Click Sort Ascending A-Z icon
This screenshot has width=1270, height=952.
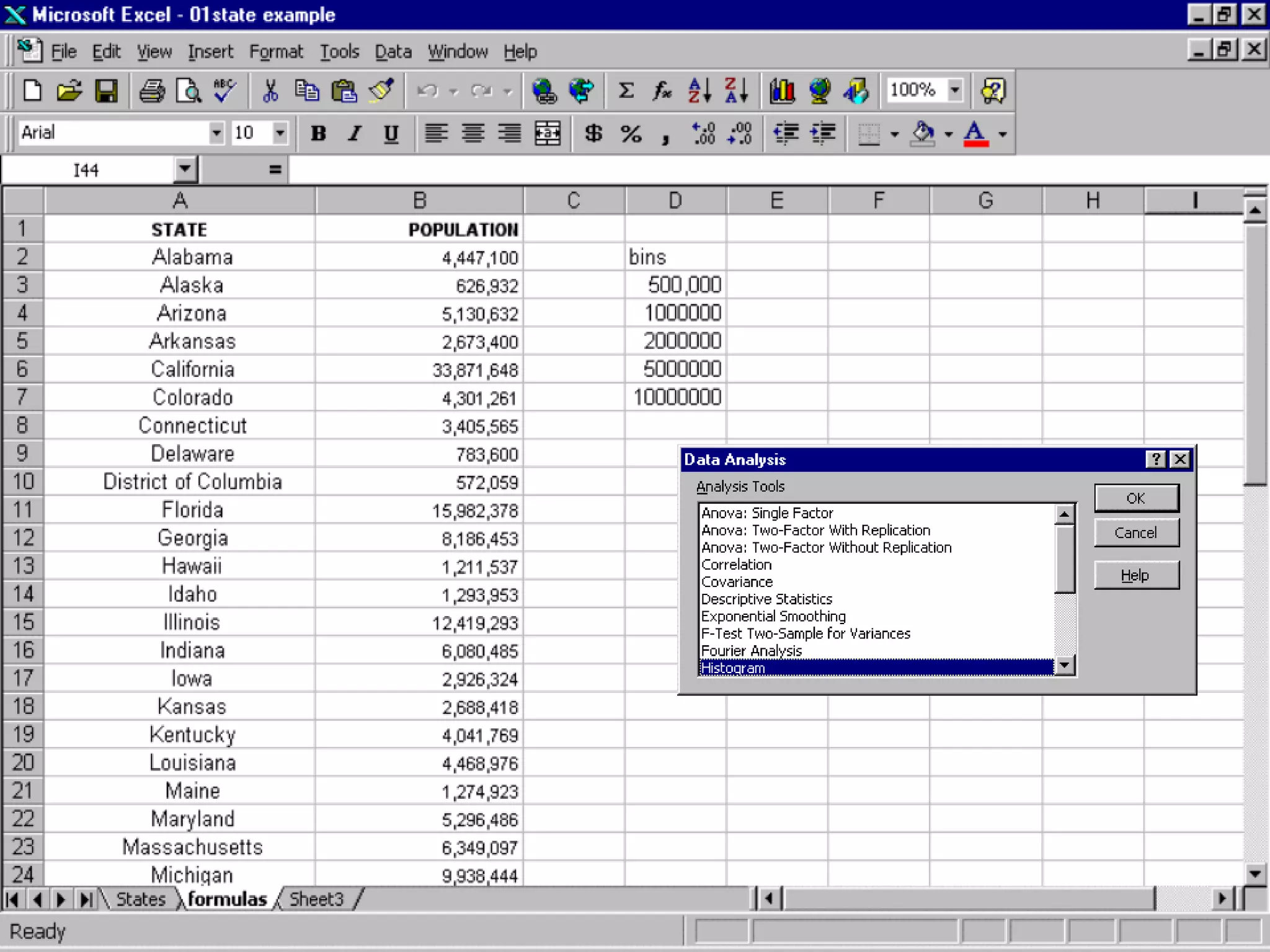699,91
